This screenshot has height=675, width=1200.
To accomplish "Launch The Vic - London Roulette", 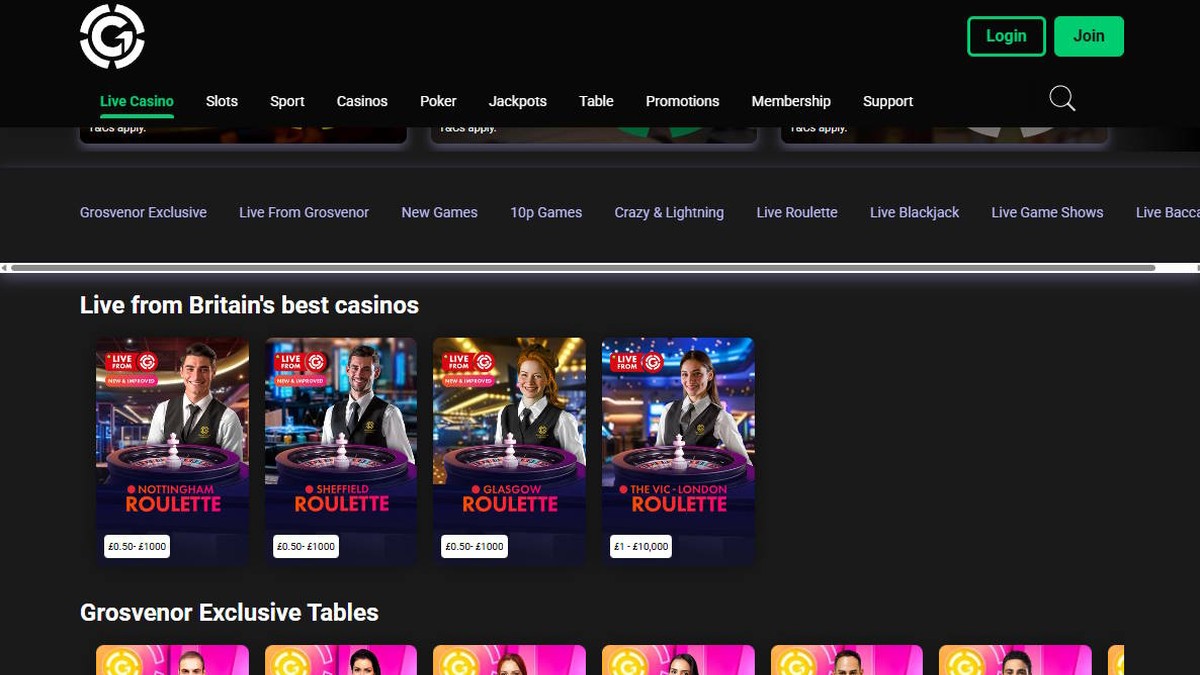I will pos(678,450).
